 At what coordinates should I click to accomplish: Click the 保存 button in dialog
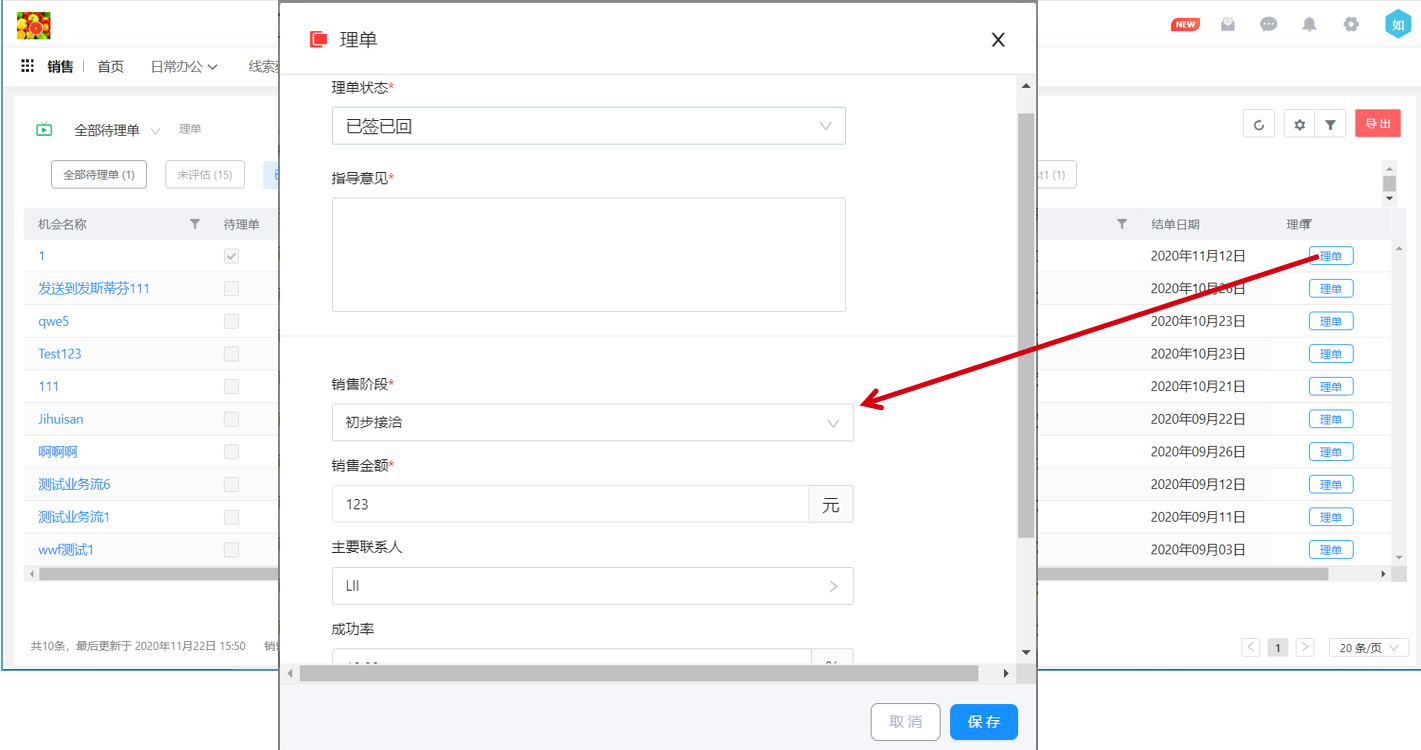[x=983, y=722]
